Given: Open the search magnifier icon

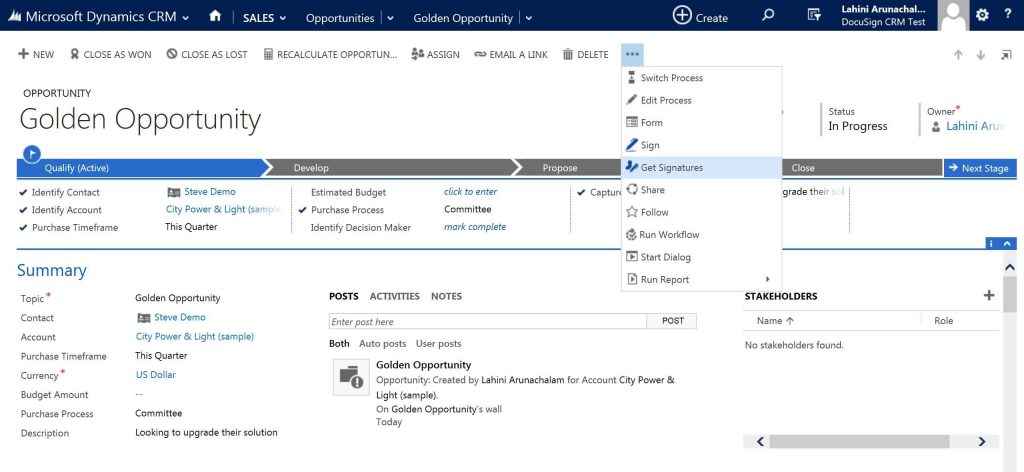Looking at the screenshot, I should tap(769, 16).
